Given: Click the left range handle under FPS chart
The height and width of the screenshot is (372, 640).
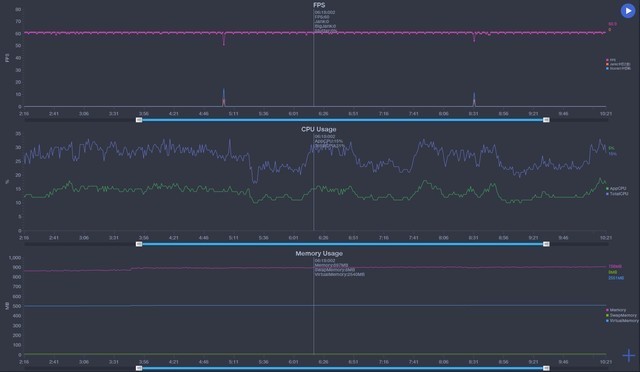Looking at the screenshot, I should click(139, 120).
